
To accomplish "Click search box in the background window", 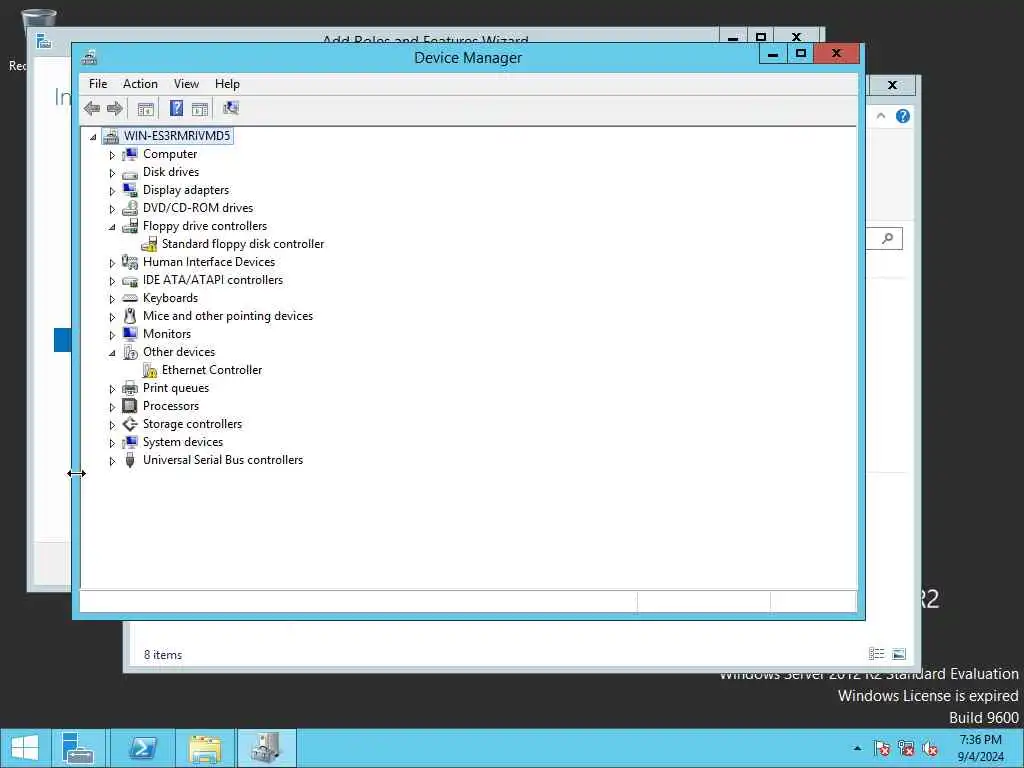I will pyautogui.click(x=884, y=238).
